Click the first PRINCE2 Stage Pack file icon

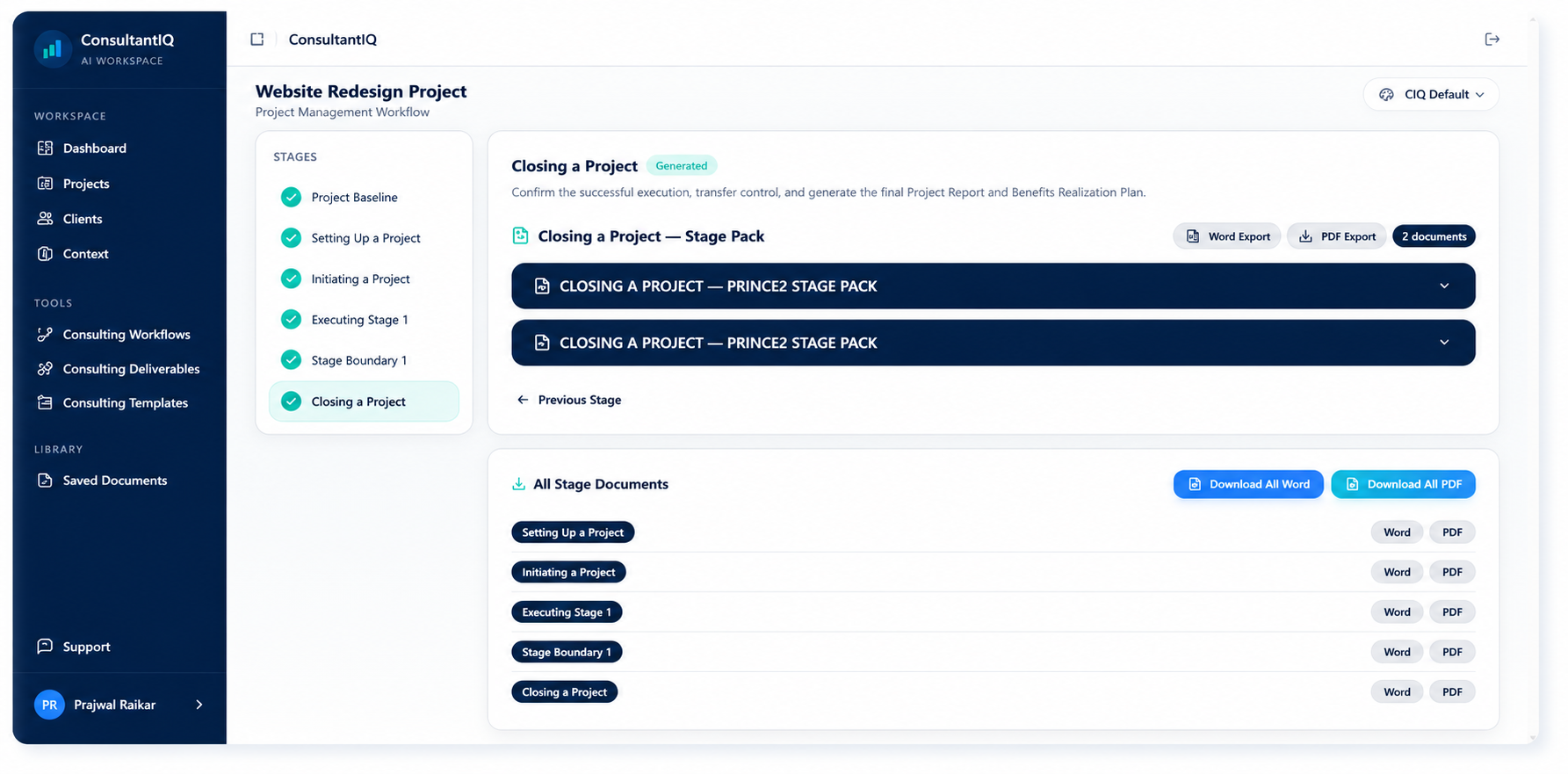coord(542,286)
